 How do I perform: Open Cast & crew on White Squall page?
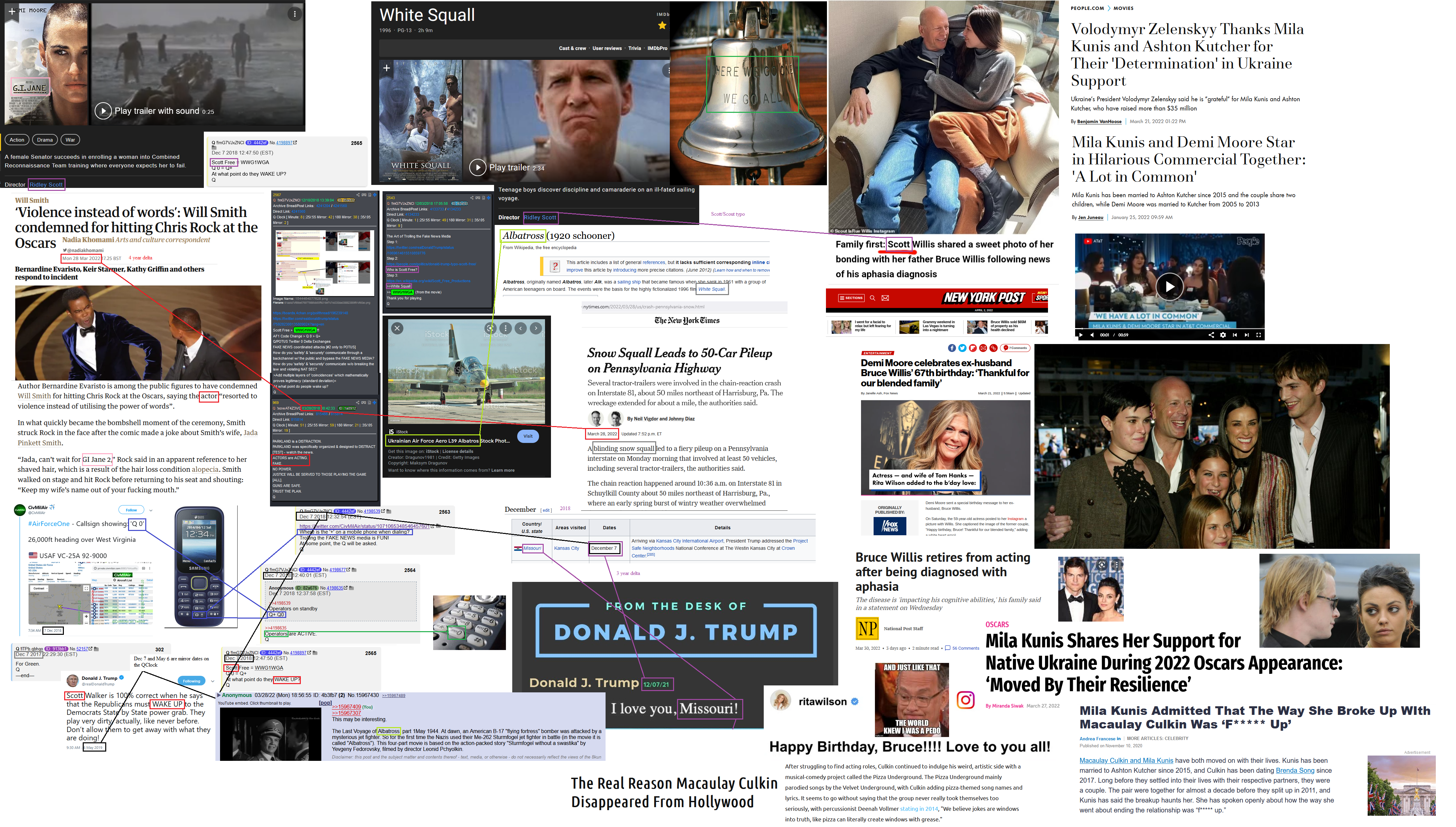pyautogui.click(x=572, y=48)
